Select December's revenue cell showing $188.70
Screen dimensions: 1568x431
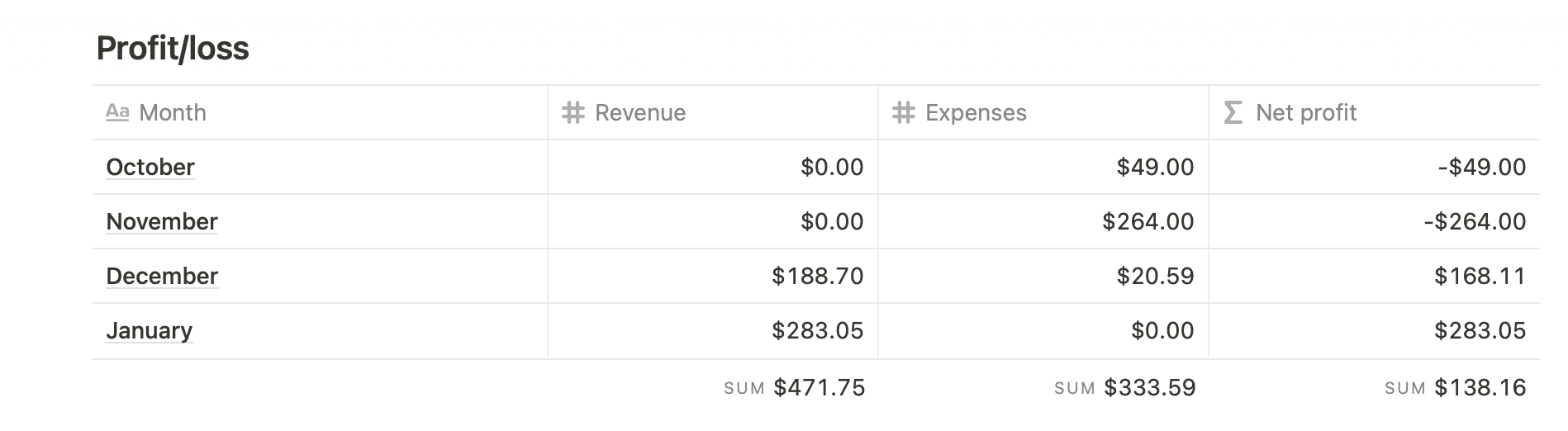(817, 276)
